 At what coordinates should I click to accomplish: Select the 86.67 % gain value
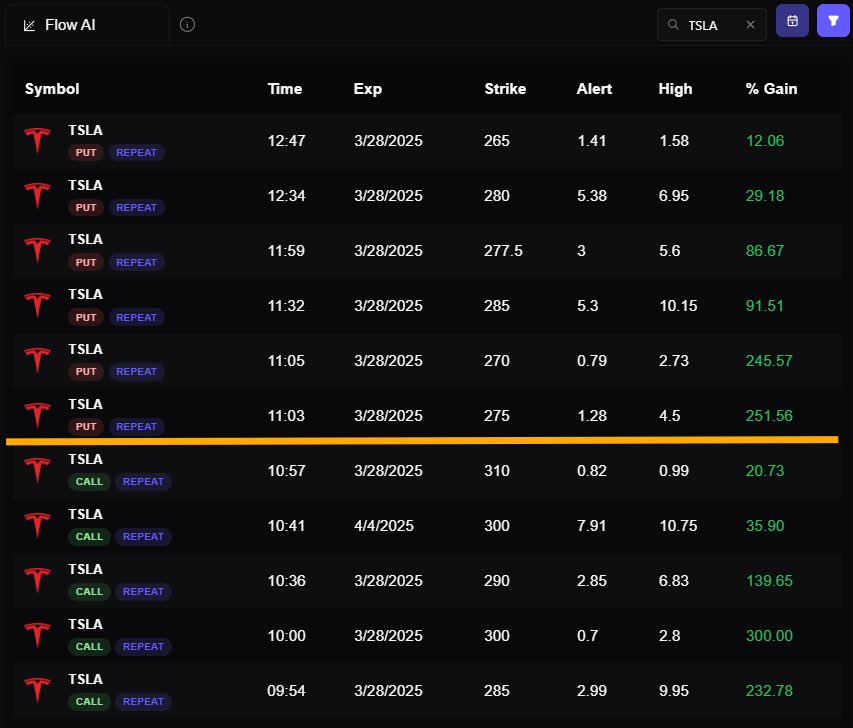point(765,250)
